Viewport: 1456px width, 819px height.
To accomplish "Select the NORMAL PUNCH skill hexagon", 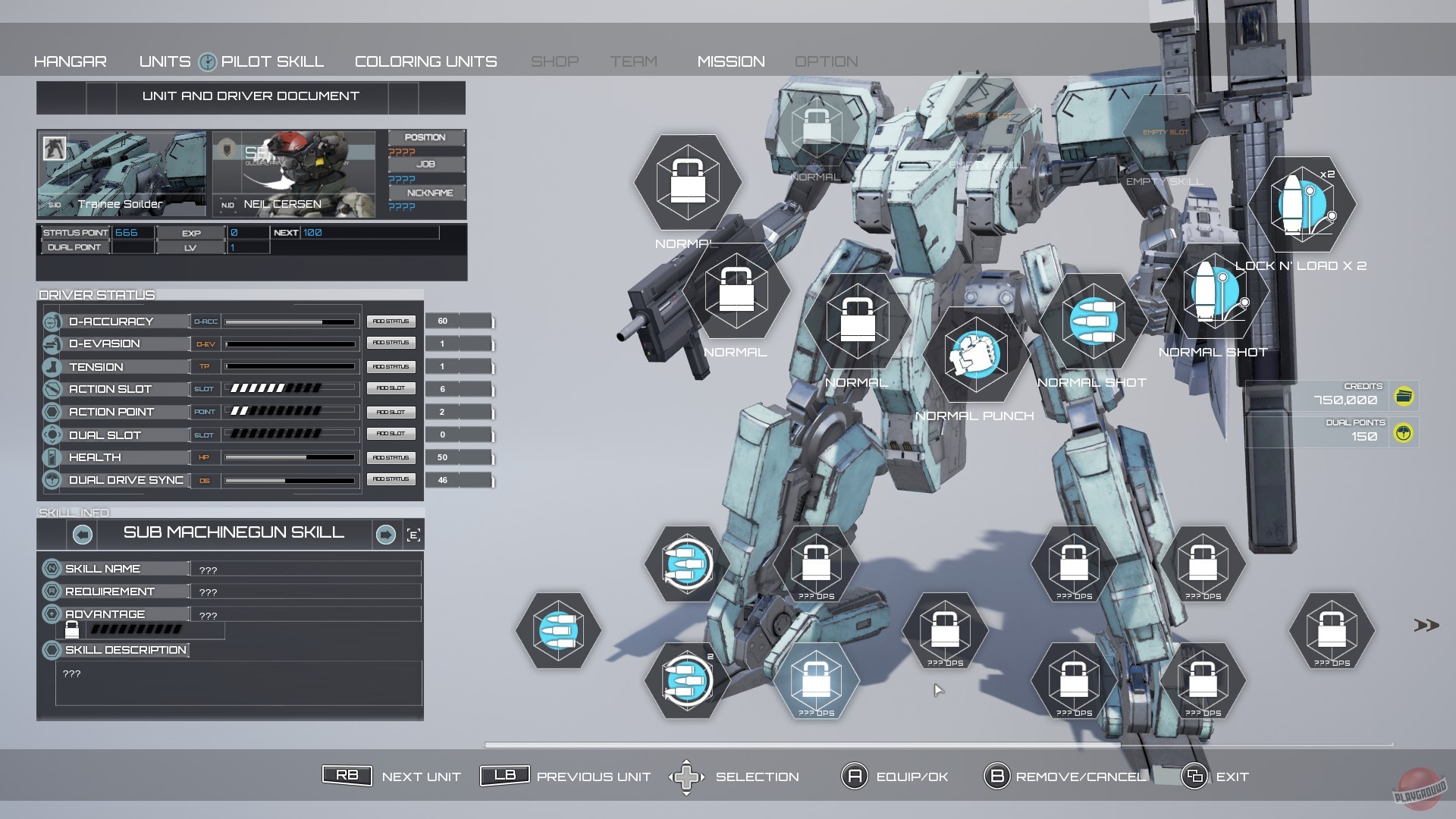I will 975,355.
